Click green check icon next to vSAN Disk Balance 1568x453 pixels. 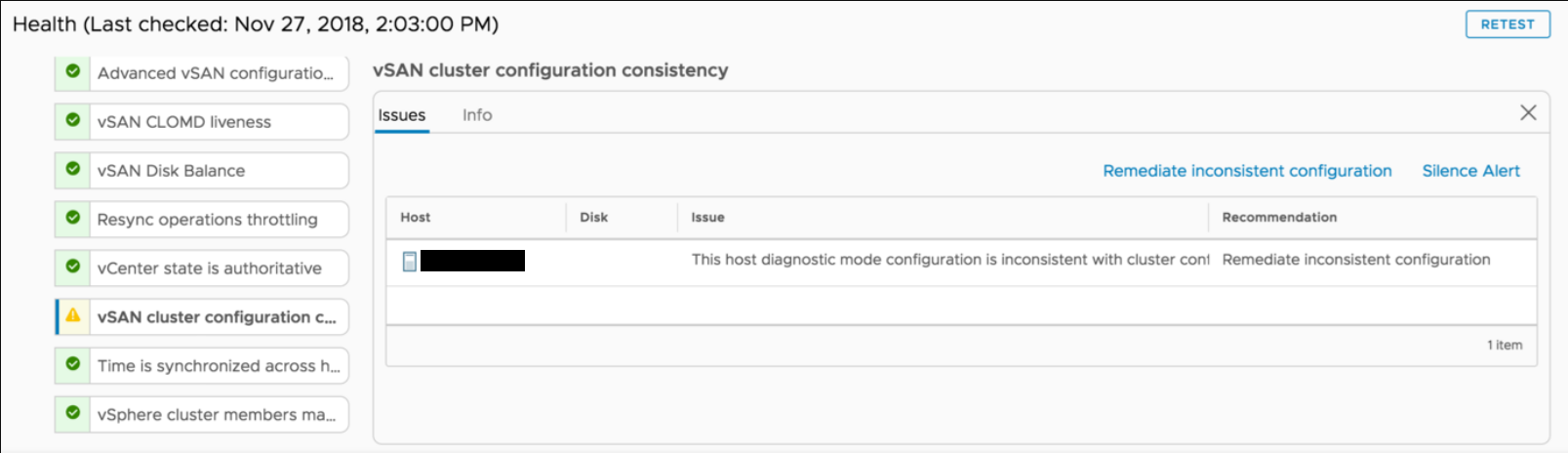coord(73,169)
